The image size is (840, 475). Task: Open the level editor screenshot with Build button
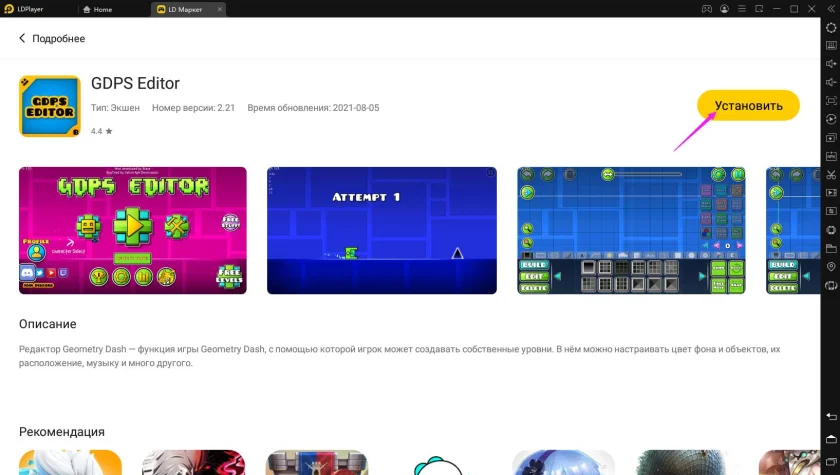(x=631, y=230)
